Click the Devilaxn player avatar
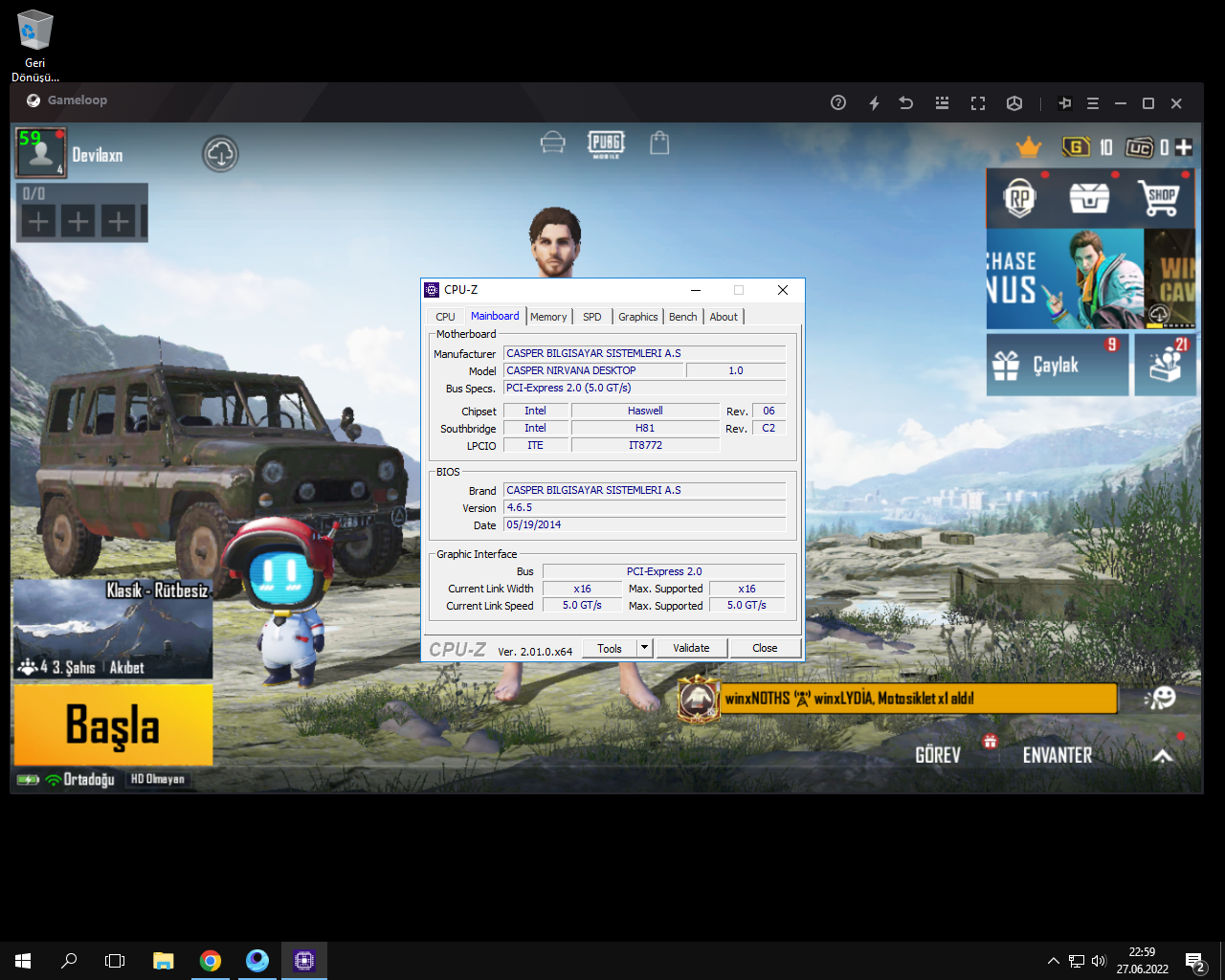Screen dimensions: 1225x980 point(41,153)
